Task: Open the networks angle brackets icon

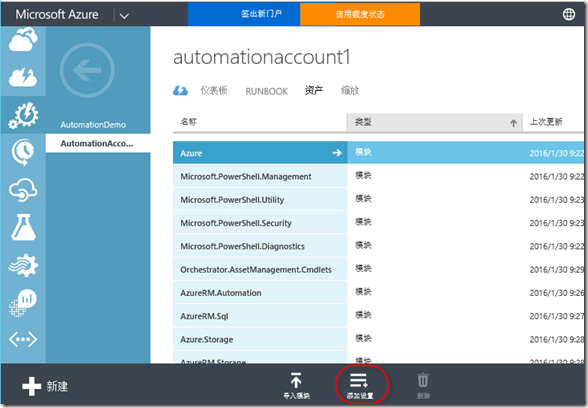Action: pos(23,339)
